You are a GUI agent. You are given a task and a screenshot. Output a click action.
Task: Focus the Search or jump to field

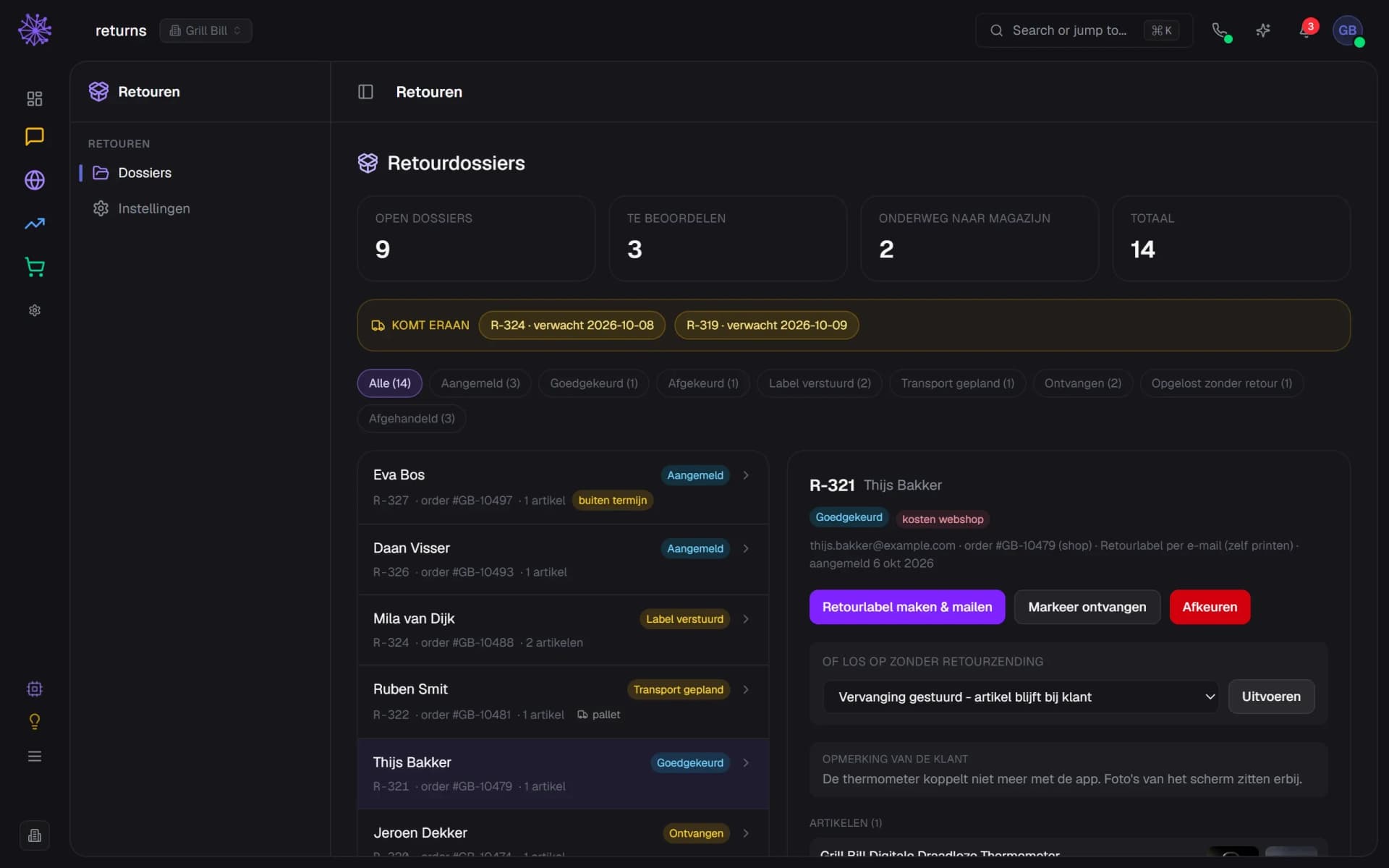1084,30
